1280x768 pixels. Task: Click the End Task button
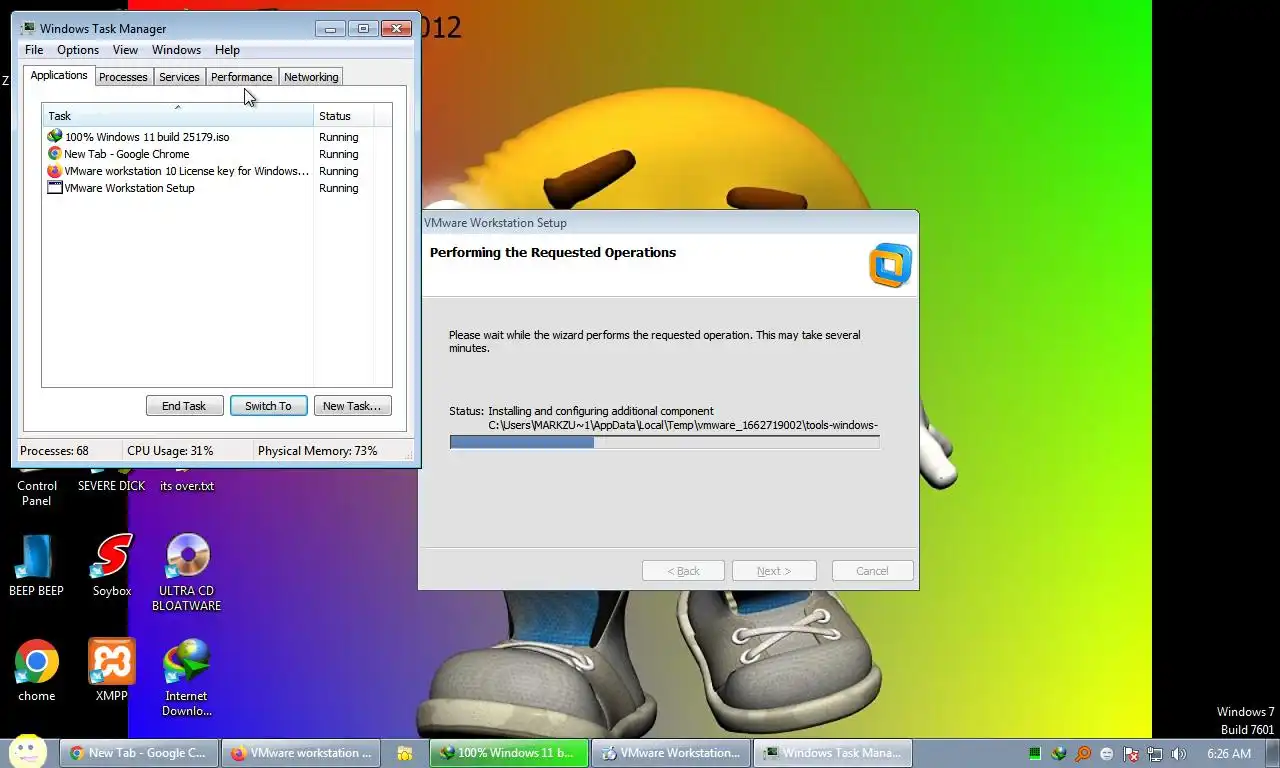[x=184, y=406]
